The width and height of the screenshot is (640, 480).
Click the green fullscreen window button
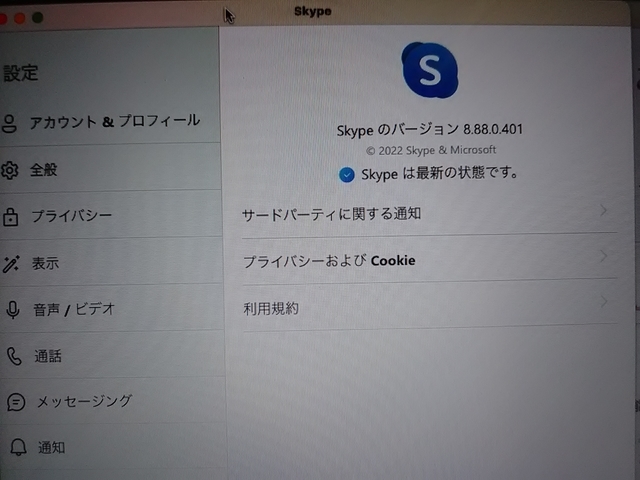pos(38,18)
